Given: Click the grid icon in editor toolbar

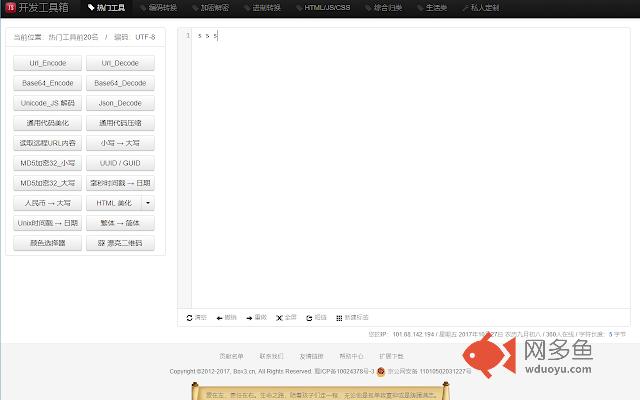Looking at the screenshot, I should click(341, 317).
